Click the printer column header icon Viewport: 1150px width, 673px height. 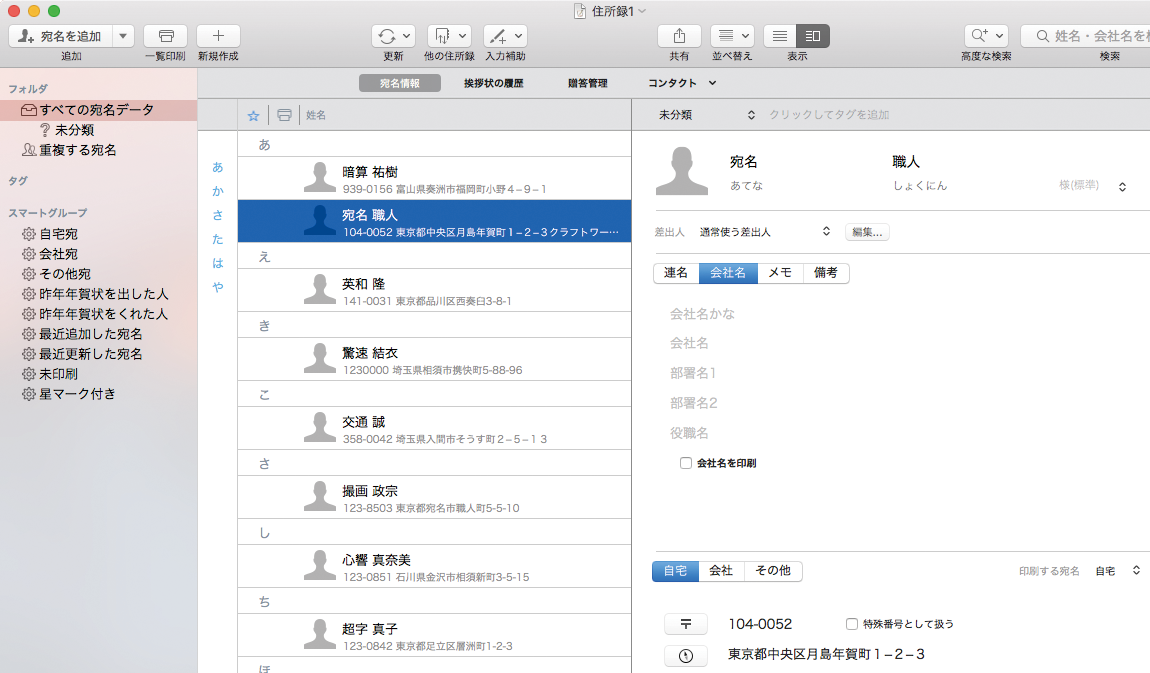[x=284, y=115]
